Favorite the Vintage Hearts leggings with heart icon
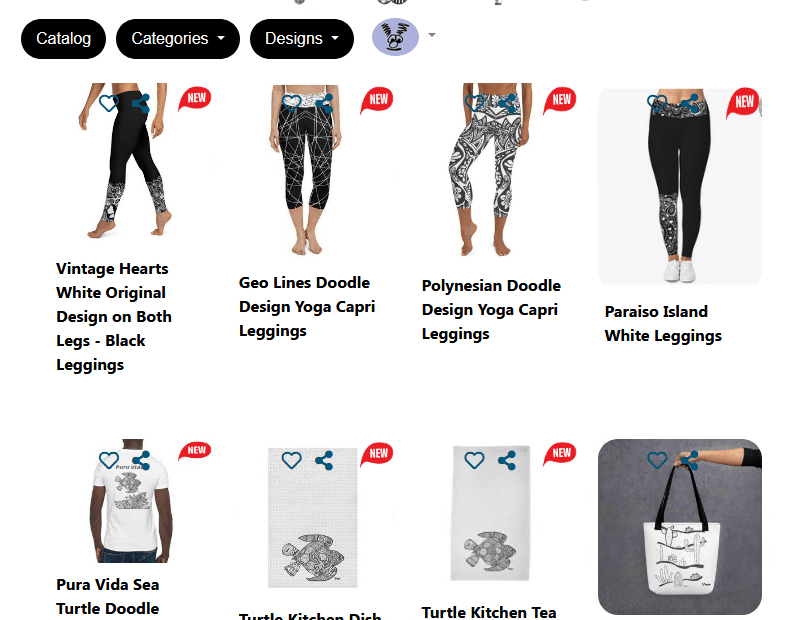Viewport: 803px width, 620px height. pos(109,103)
